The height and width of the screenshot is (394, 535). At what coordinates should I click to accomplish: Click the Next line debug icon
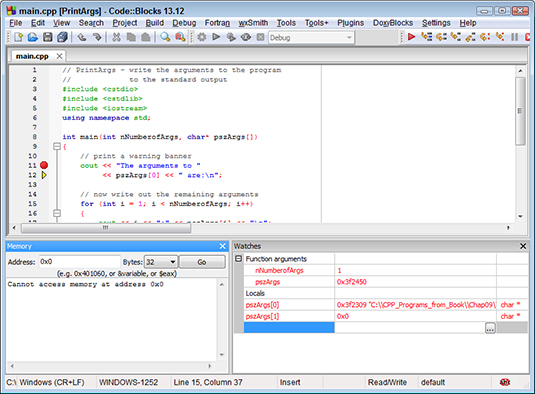pyautogui.click(x=441, y=37)
